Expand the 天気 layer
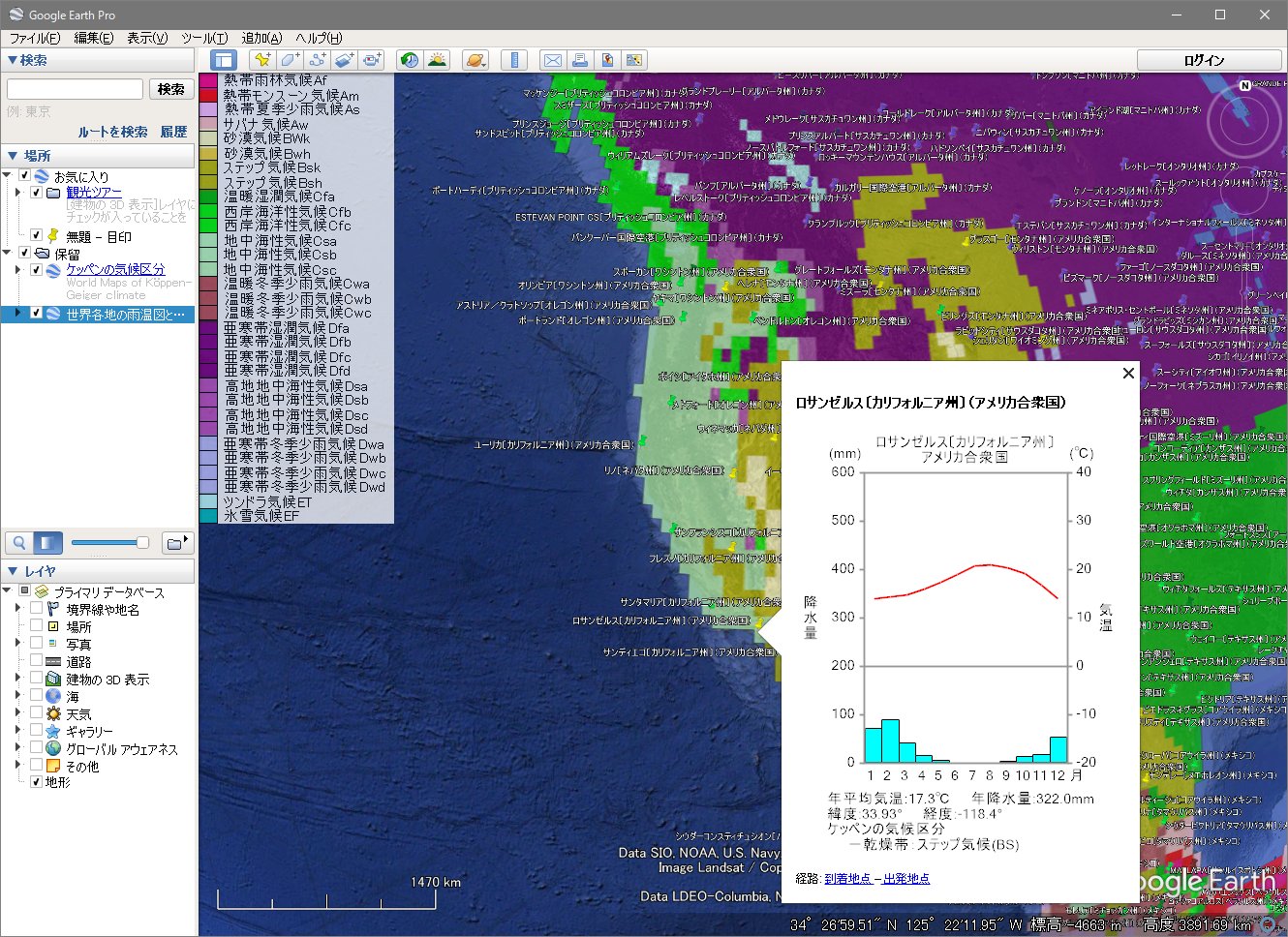The width and height of the screenshot is (1288, 937). coord(17,713)
